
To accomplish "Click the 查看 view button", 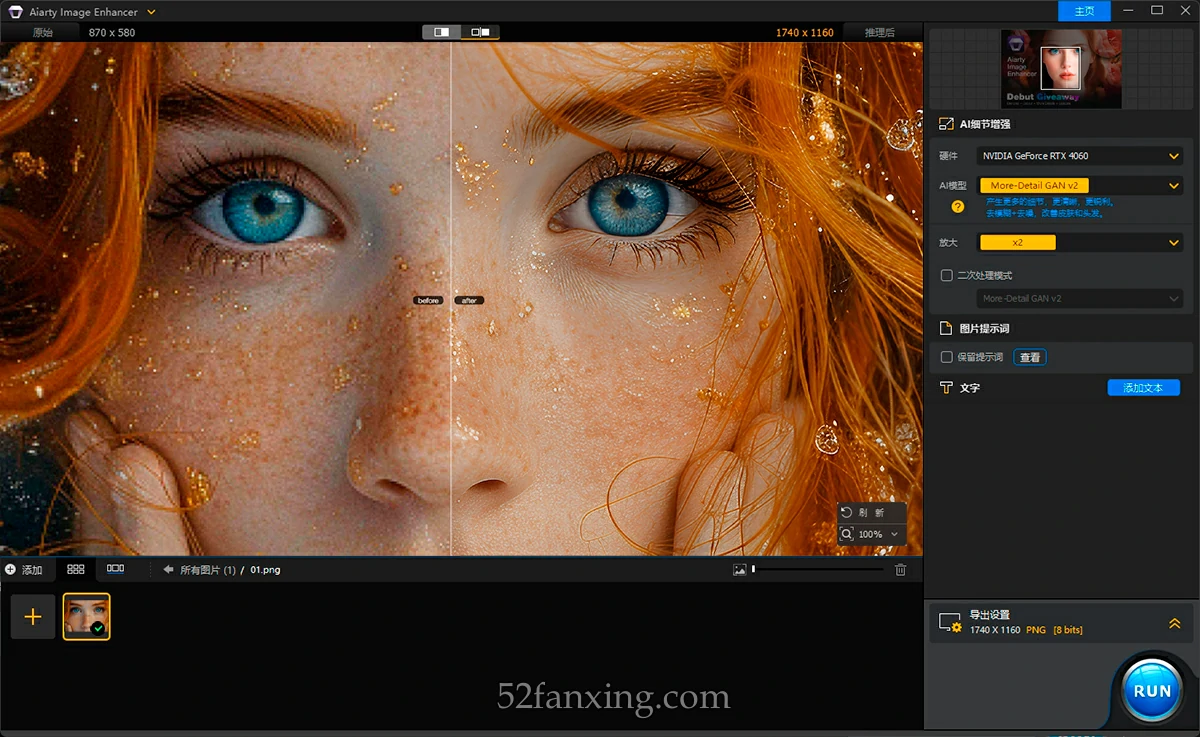I will pos(1030,357).
